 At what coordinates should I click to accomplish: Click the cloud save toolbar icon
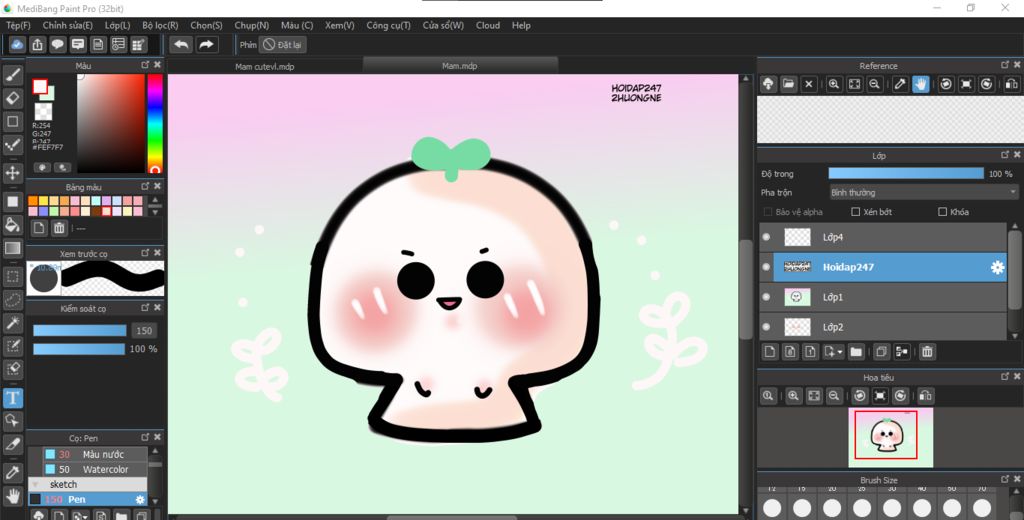coord(17,44)
